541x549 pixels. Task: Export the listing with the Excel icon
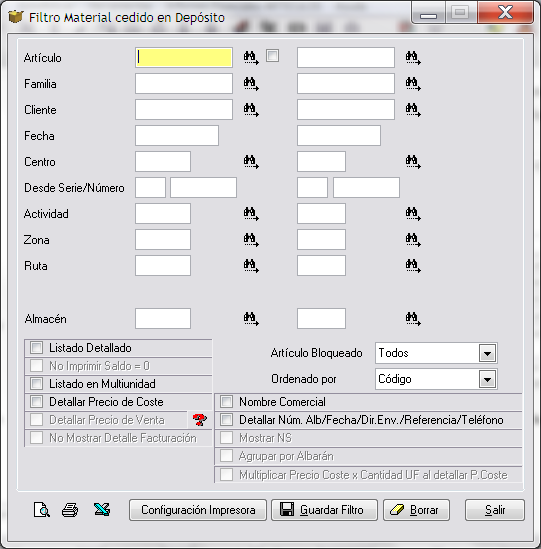click(102, 509)
